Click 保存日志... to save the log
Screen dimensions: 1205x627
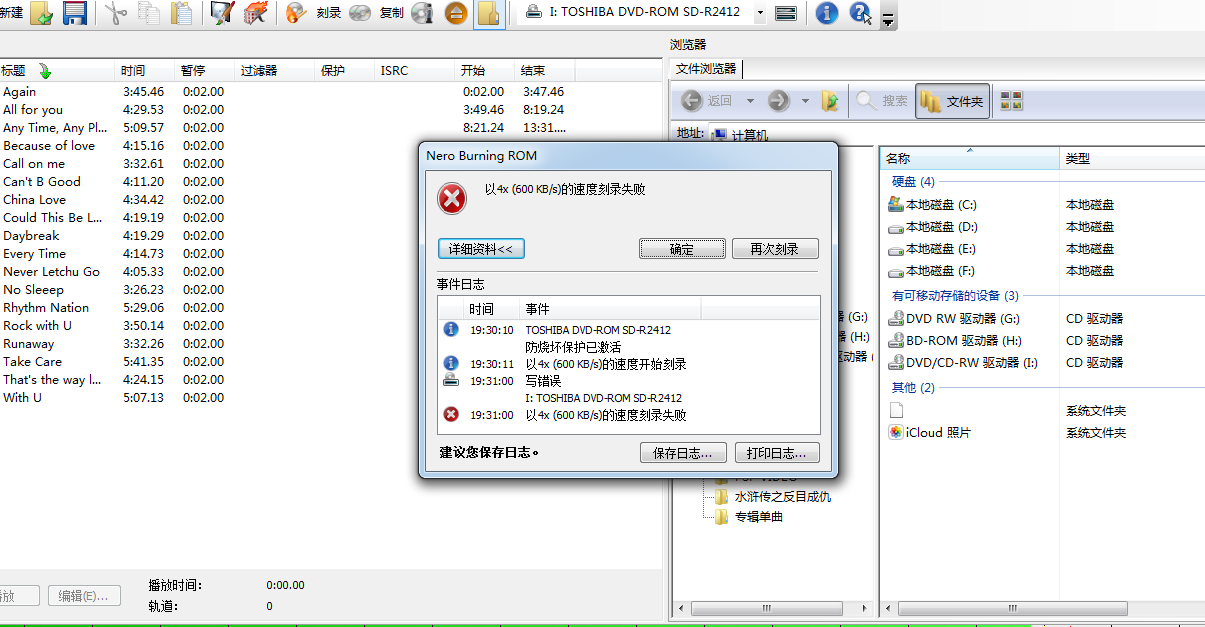[683, 453]
